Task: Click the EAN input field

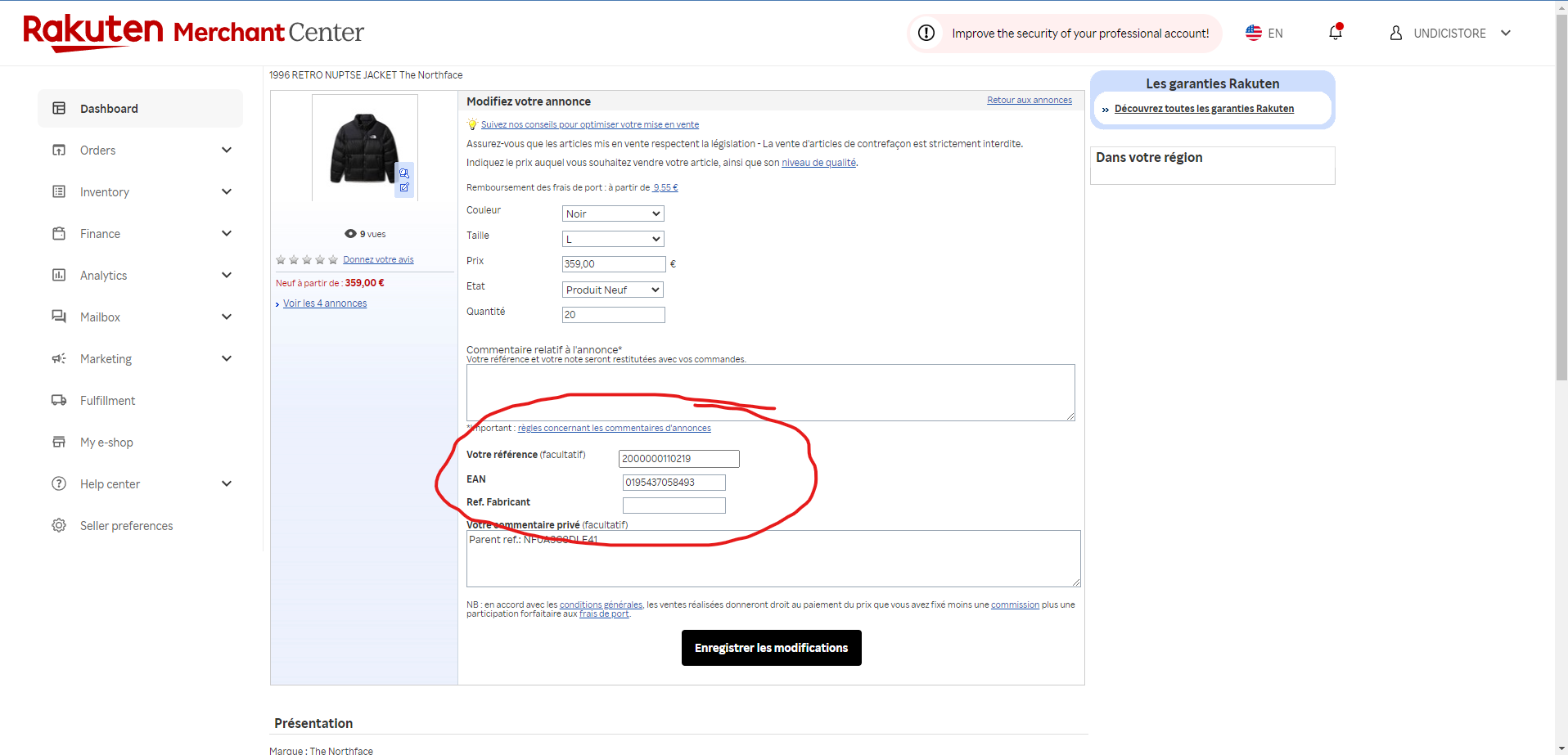Action: 674,483
